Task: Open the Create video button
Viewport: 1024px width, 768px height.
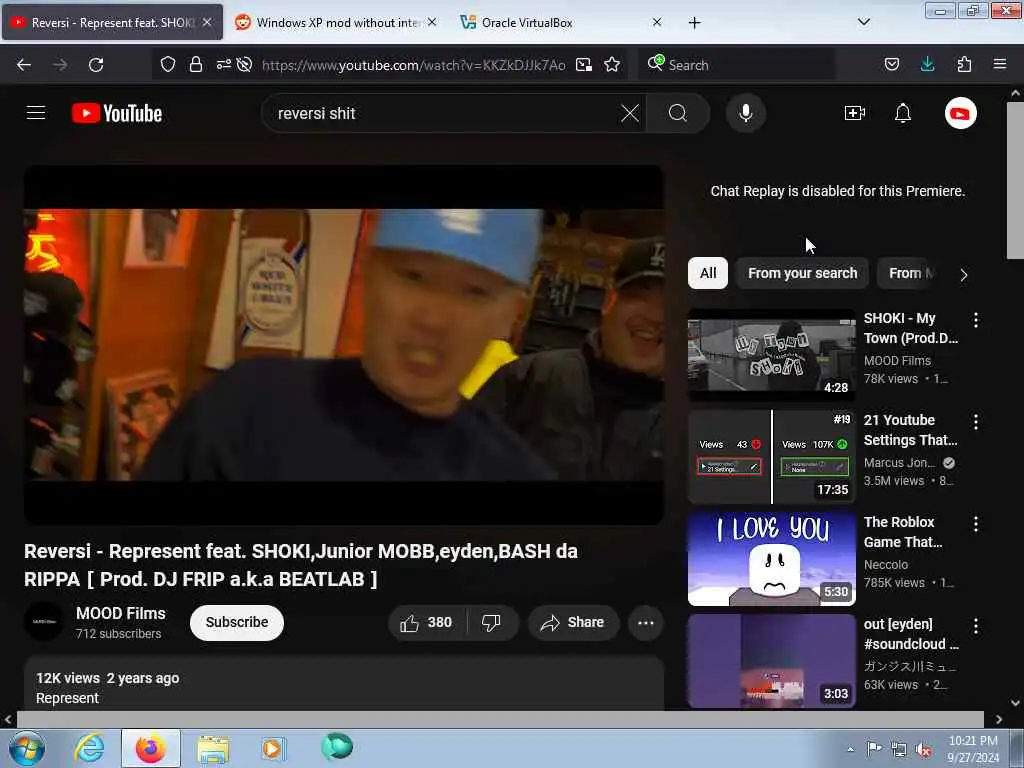Action: pyautogui.click(x=855, y=113)
